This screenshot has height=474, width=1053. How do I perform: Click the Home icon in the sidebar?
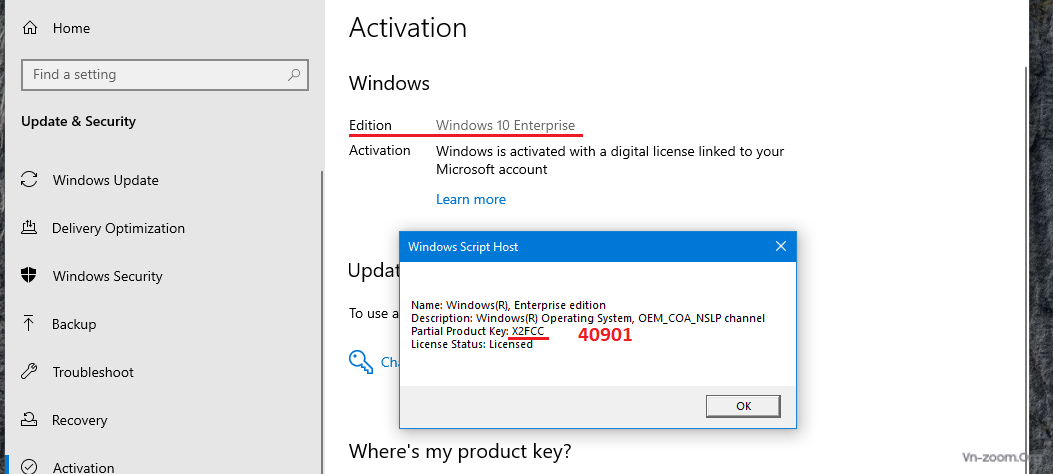click(30, 28)
